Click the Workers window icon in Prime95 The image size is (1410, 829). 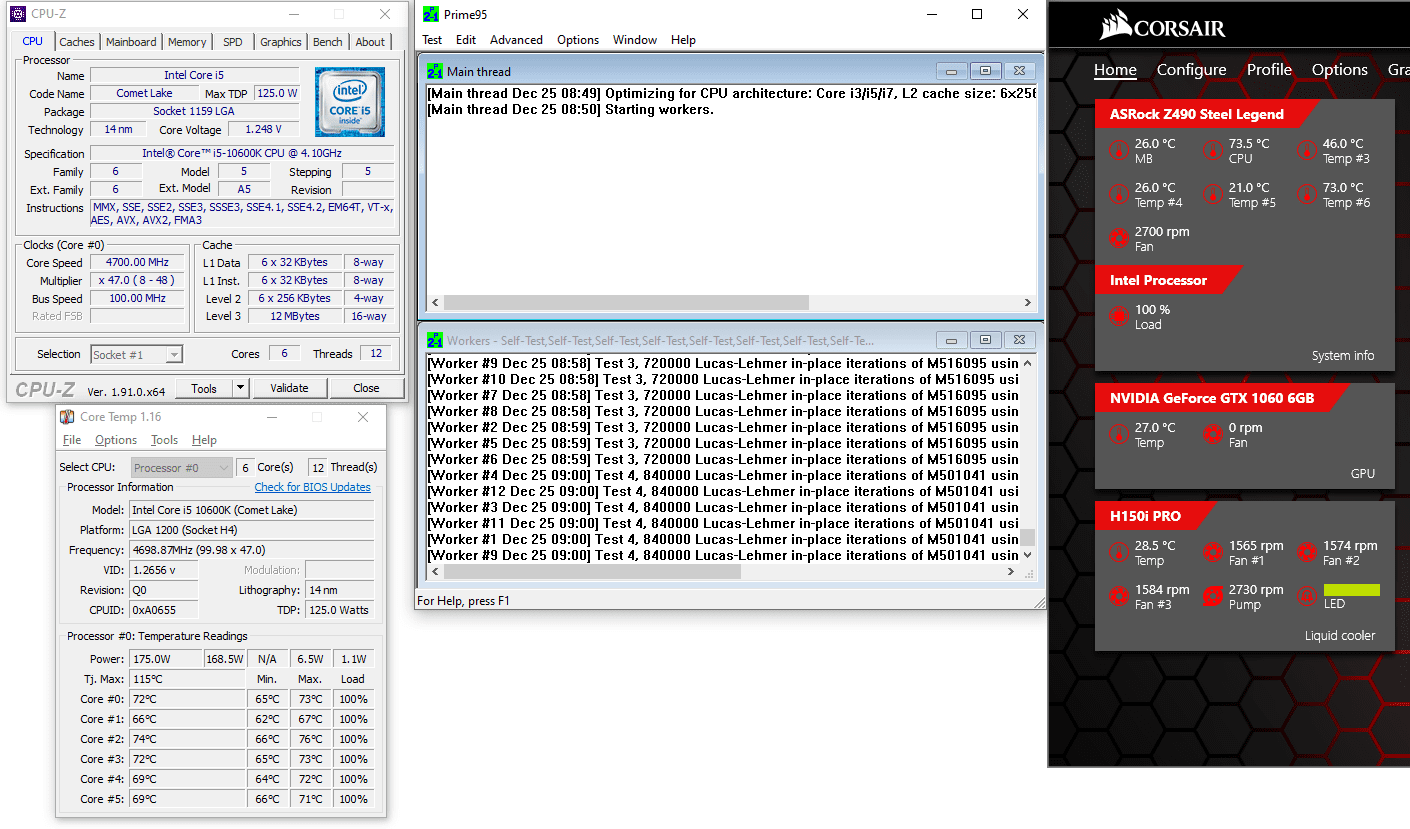(435, 340)
